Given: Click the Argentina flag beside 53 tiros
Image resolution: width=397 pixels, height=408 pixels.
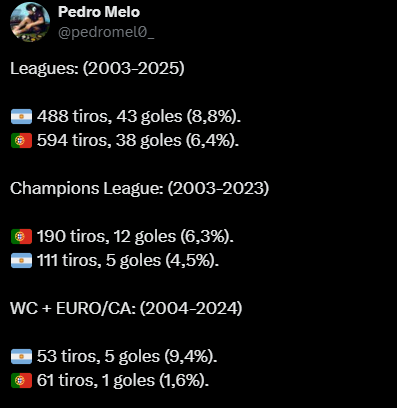Looking at the screenshot, I should tap(22, 356).
